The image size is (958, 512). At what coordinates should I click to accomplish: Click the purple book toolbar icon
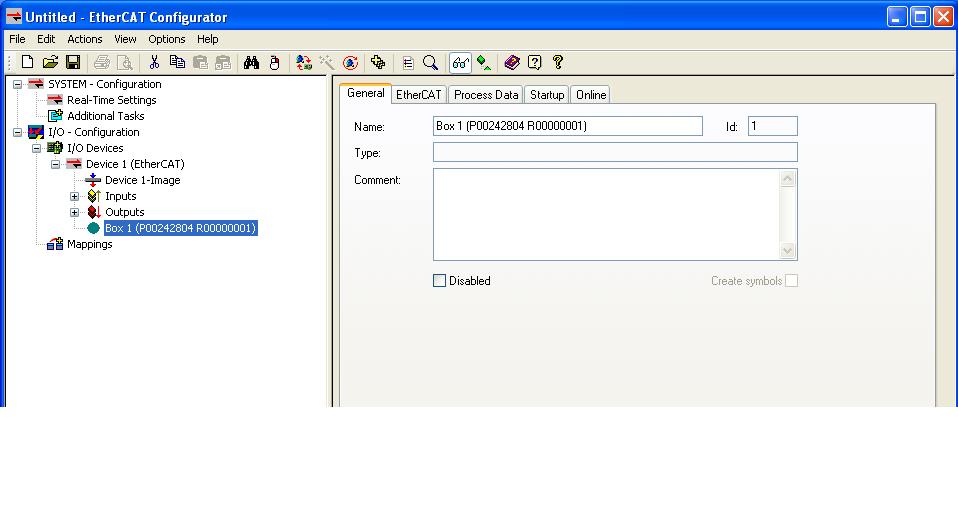click(x=512, y=62)
